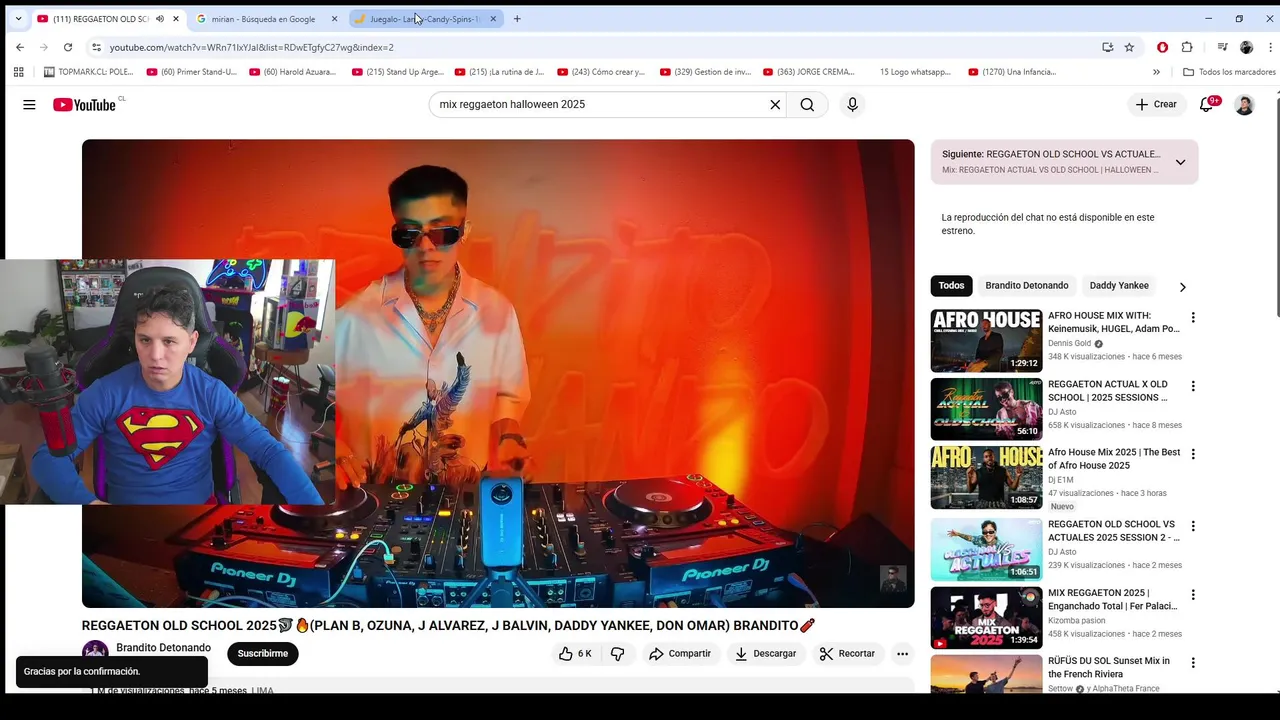Image resolution: width=1280 pixels, height=720 pixels.
Task: Open options for MIX REGGAETON 2025 video
Action: pos(1192,595)
